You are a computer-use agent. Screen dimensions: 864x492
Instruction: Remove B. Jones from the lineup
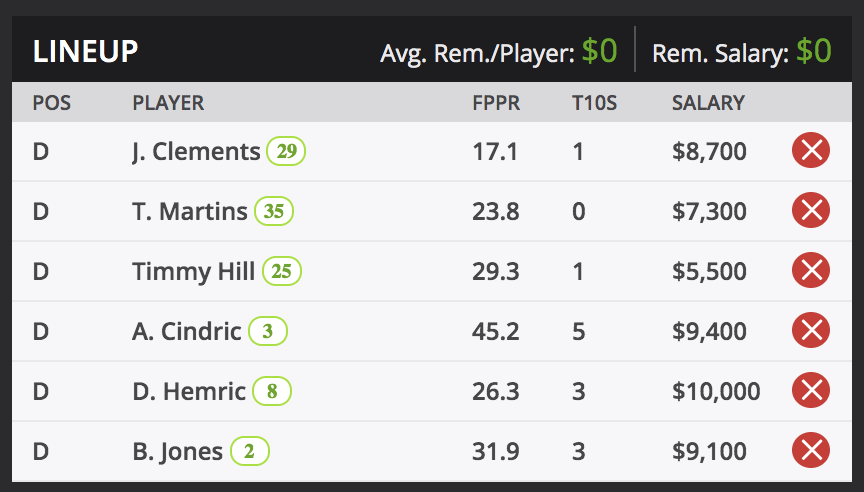(811, 451)
